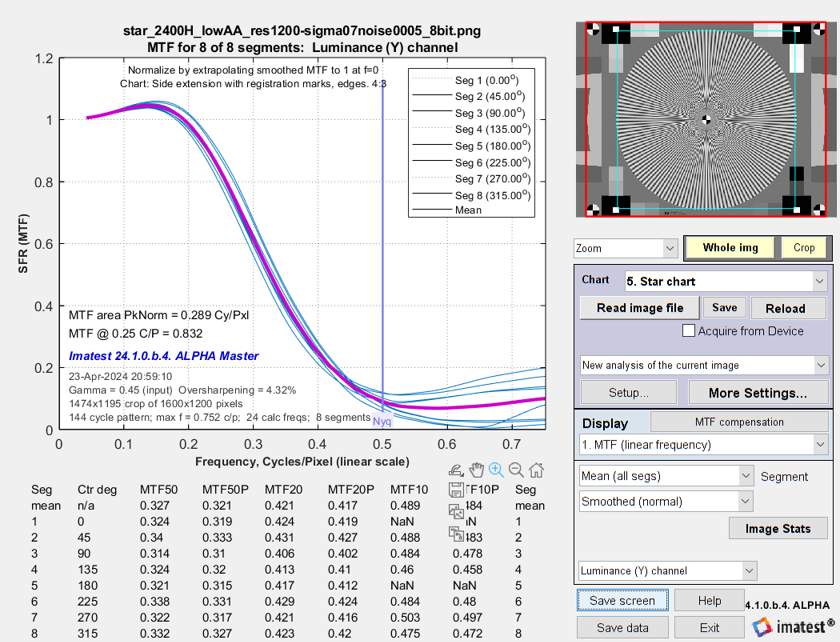
Task: Click the star chart thumbnail image
Action: pyautogui.click(x=706, y=118)
